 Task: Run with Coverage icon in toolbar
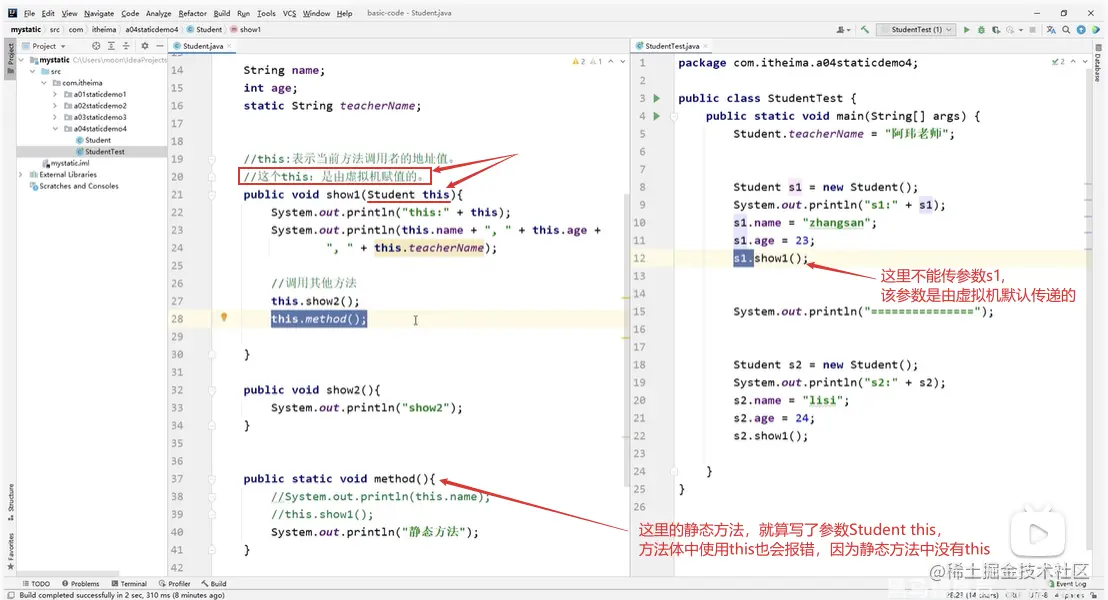tap(996, 30)
